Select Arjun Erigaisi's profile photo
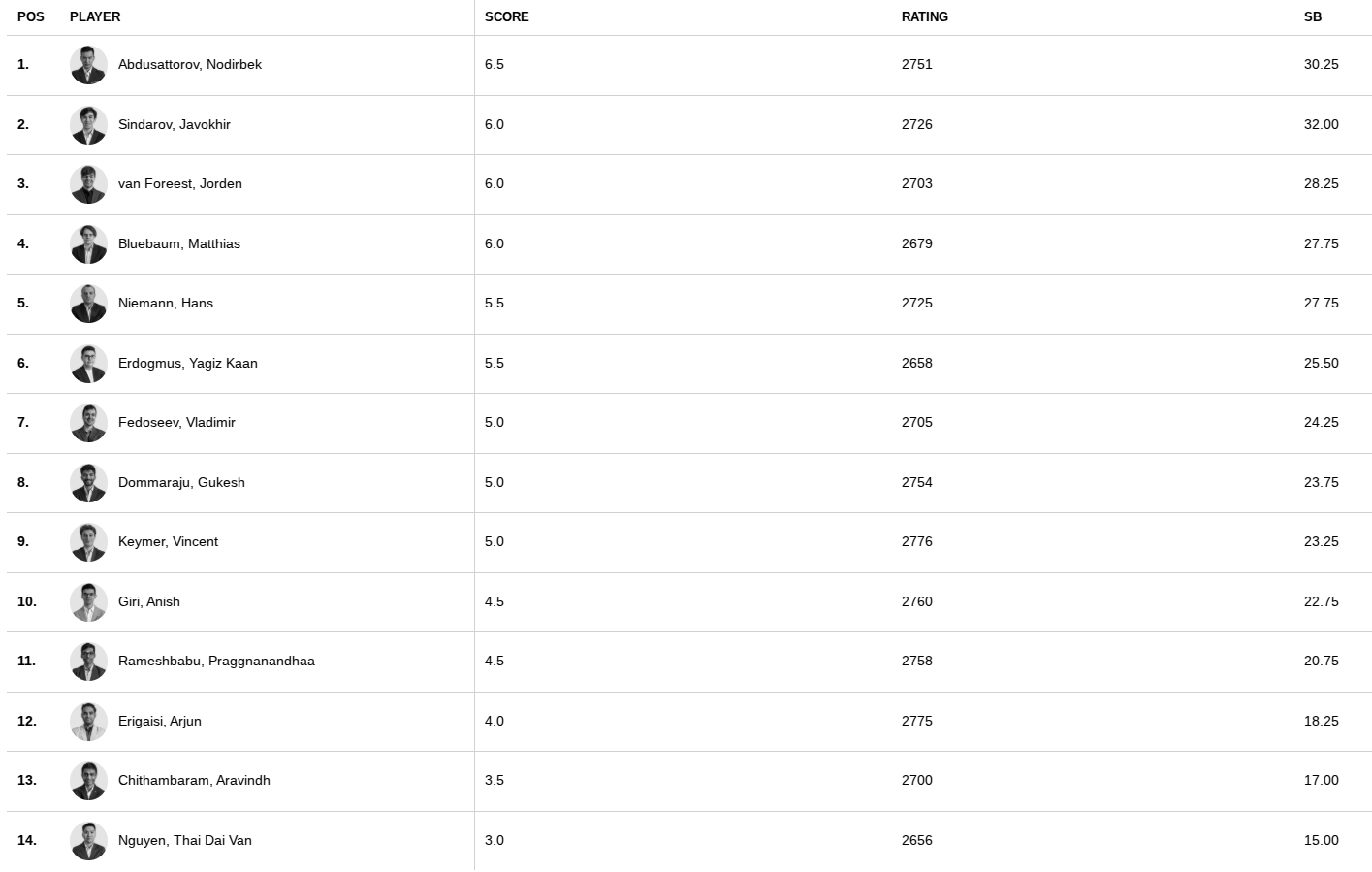Image resolution: width=1372 pixels, height=872 pixels. [x=88, y=722]
